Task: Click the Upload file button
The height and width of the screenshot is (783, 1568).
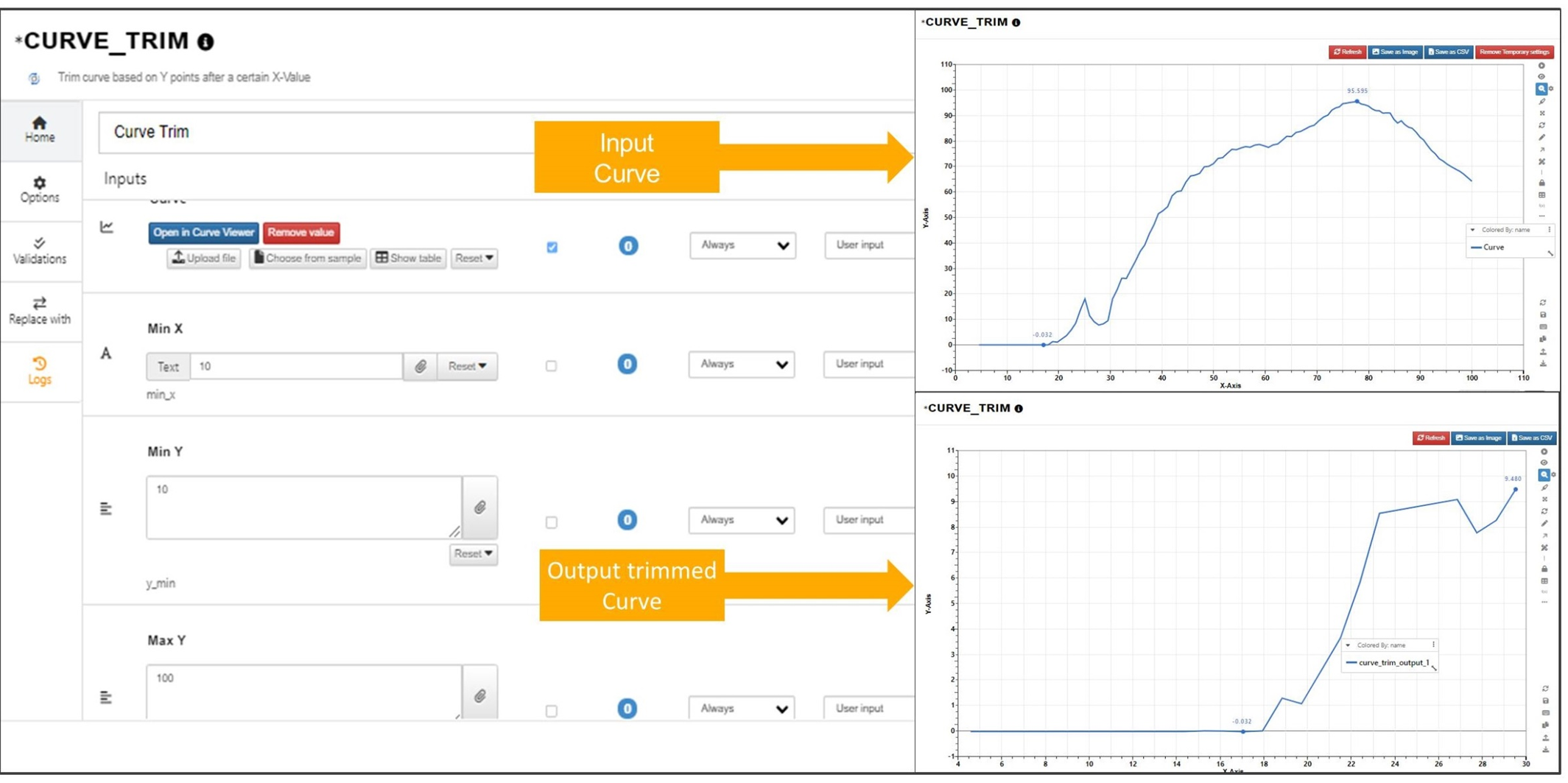Action: click(204, 259)
